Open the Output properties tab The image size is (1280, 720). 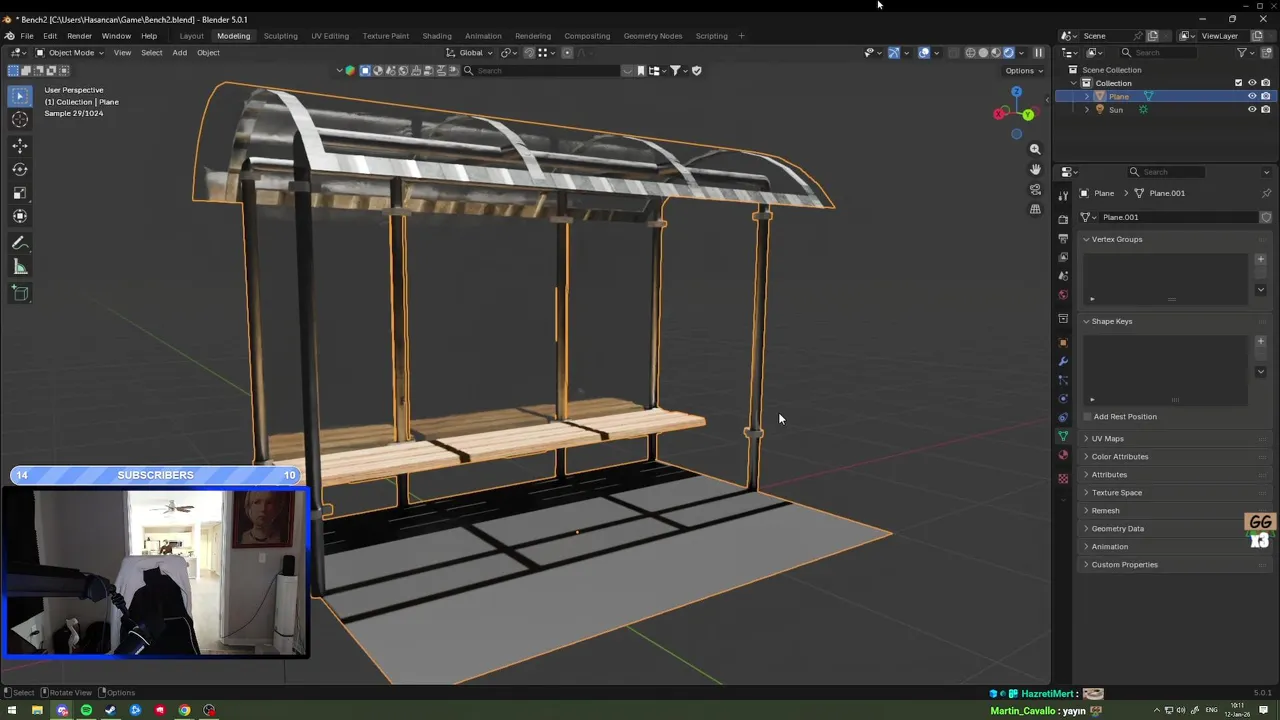coord(1063,239)
